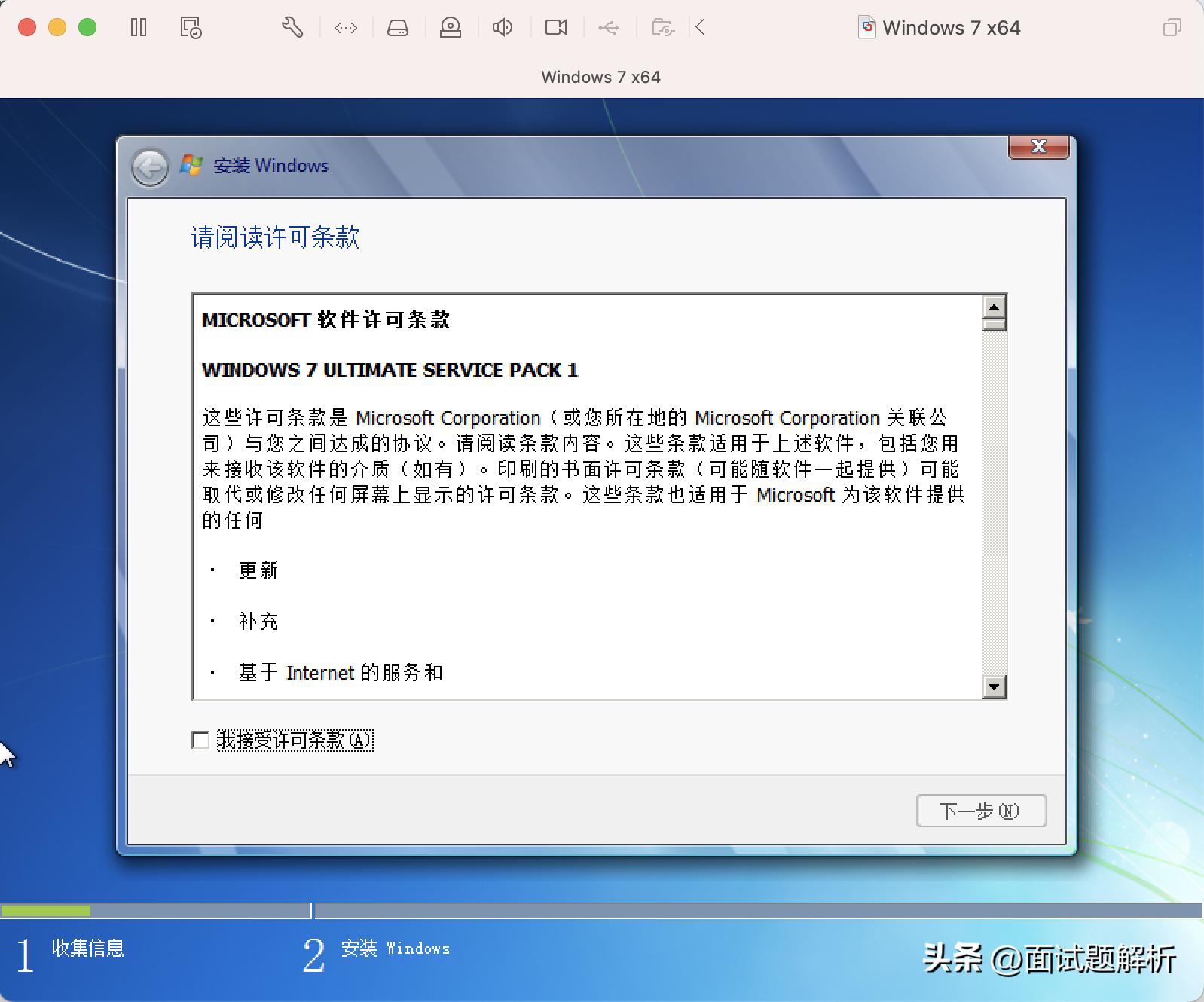Viewport: 1204px width, 1002px height.
Task: Check 我接受许可条款 checkbox
Action: [200, 740]
